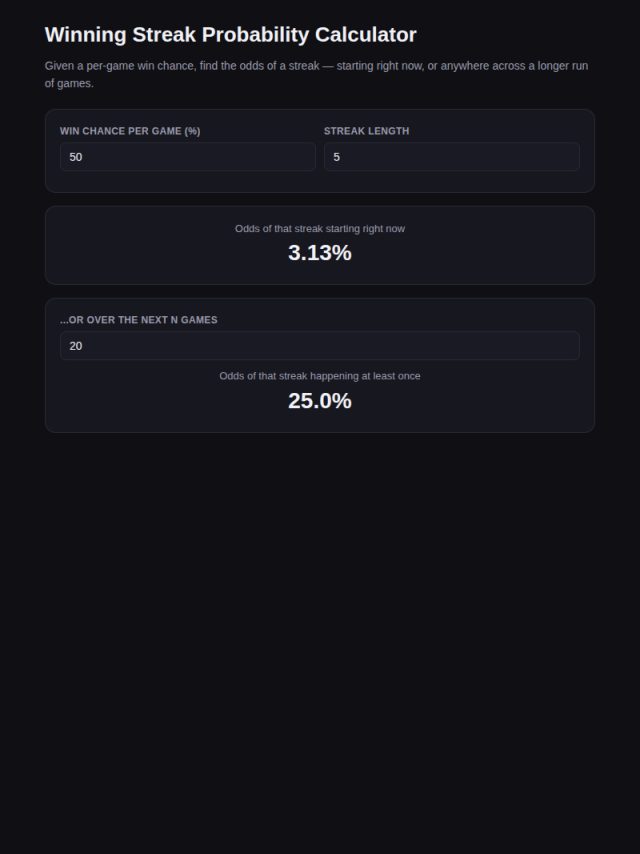Image resolution: width=640 pixels, height=854 pixels.
Task: Select the 25.0% result value
Action: [x=320, y=401]
